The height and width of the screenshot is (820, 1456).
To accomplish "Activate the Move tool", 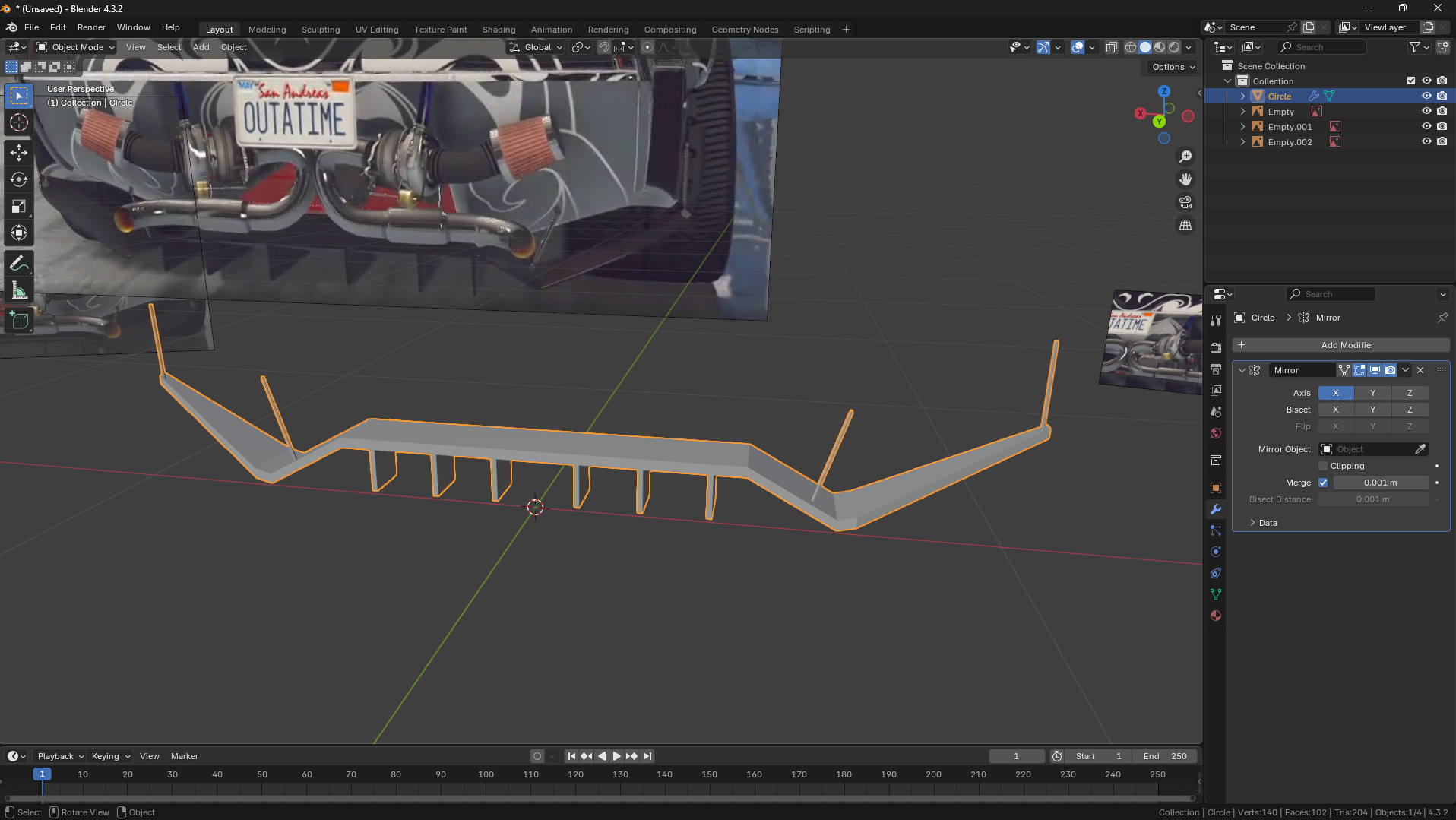I will point(19,153).
